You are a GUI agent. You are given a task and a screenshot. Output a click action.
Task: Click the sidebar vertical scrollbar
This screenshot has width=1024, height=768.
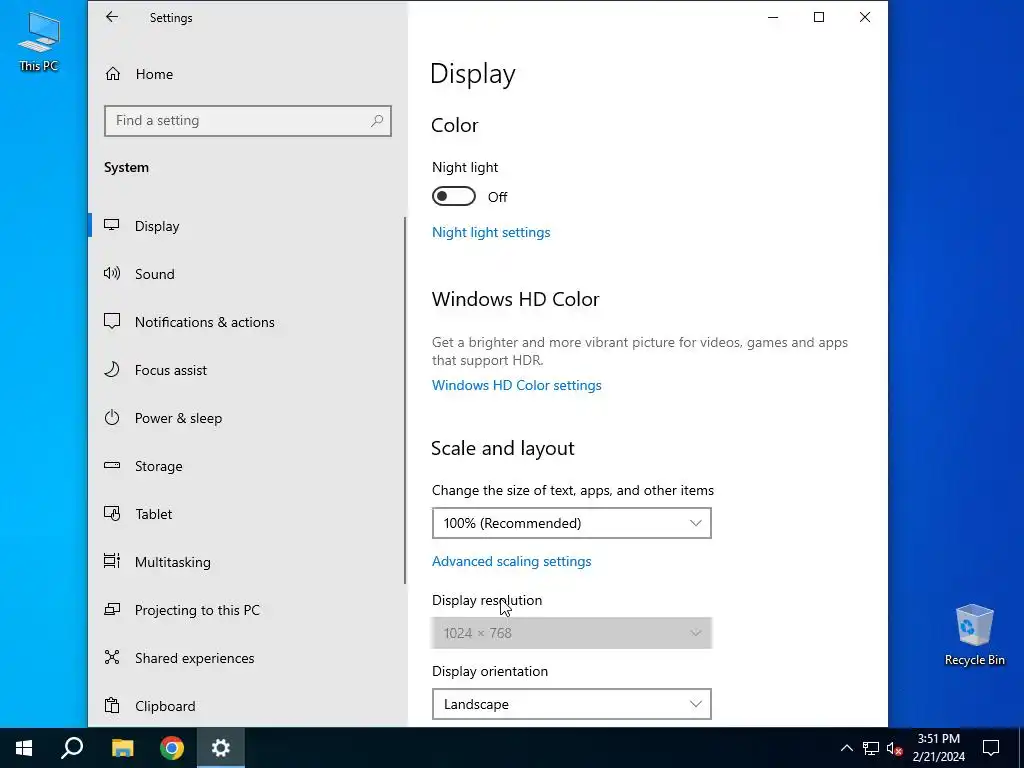pos(405,400)
